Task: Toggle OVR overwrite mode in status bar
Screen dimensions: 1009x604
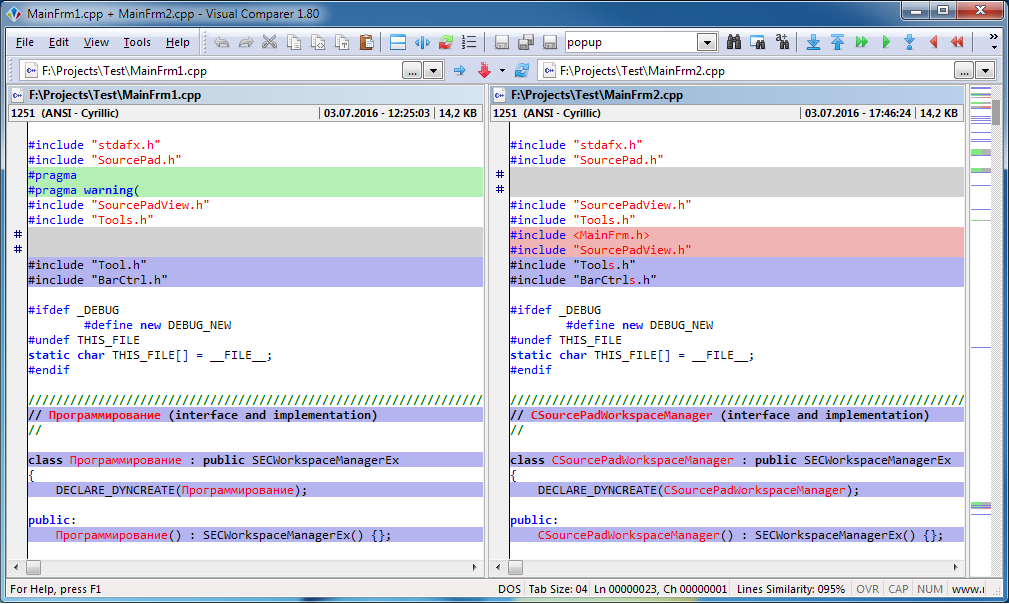Action: [865, 589]
